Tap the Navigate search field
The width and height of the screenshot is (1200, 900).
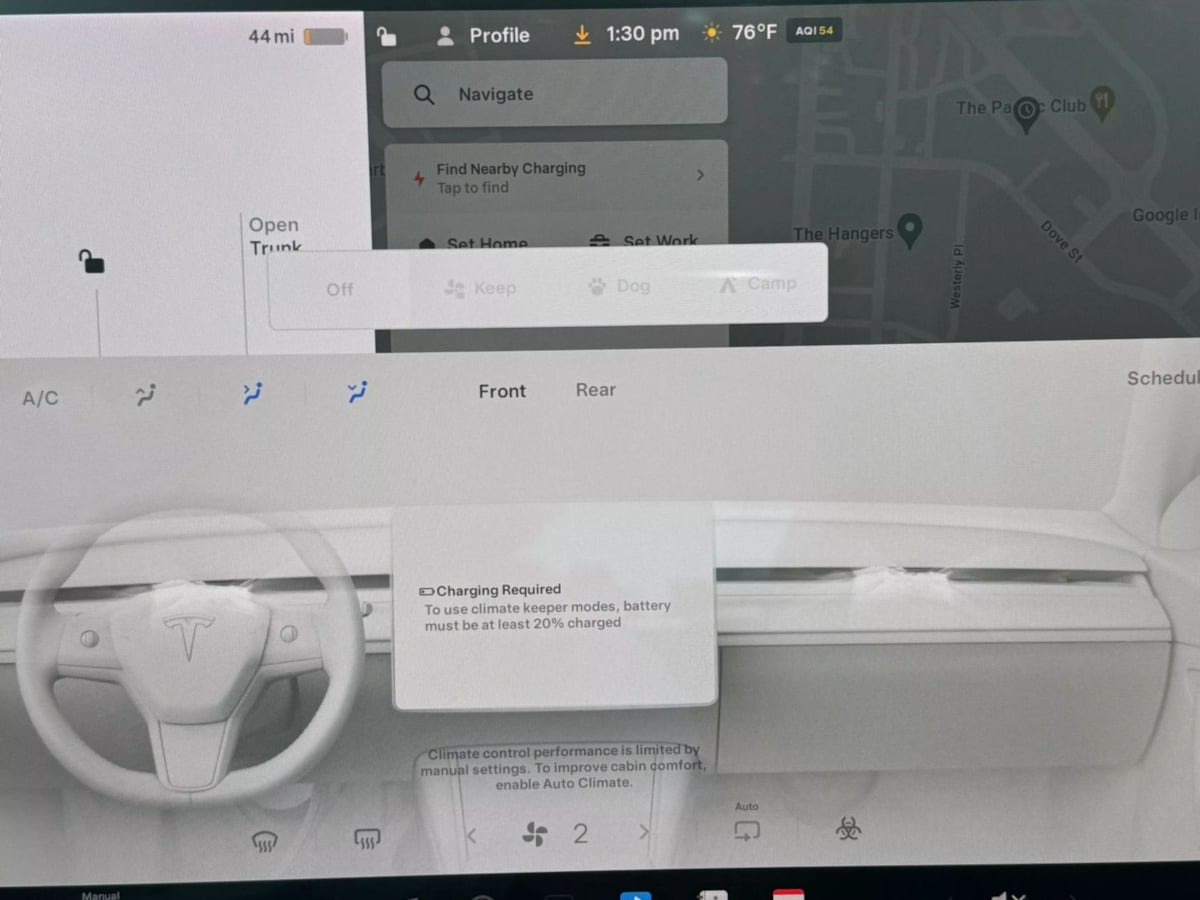pyautogui.click(x=555, y=94)
